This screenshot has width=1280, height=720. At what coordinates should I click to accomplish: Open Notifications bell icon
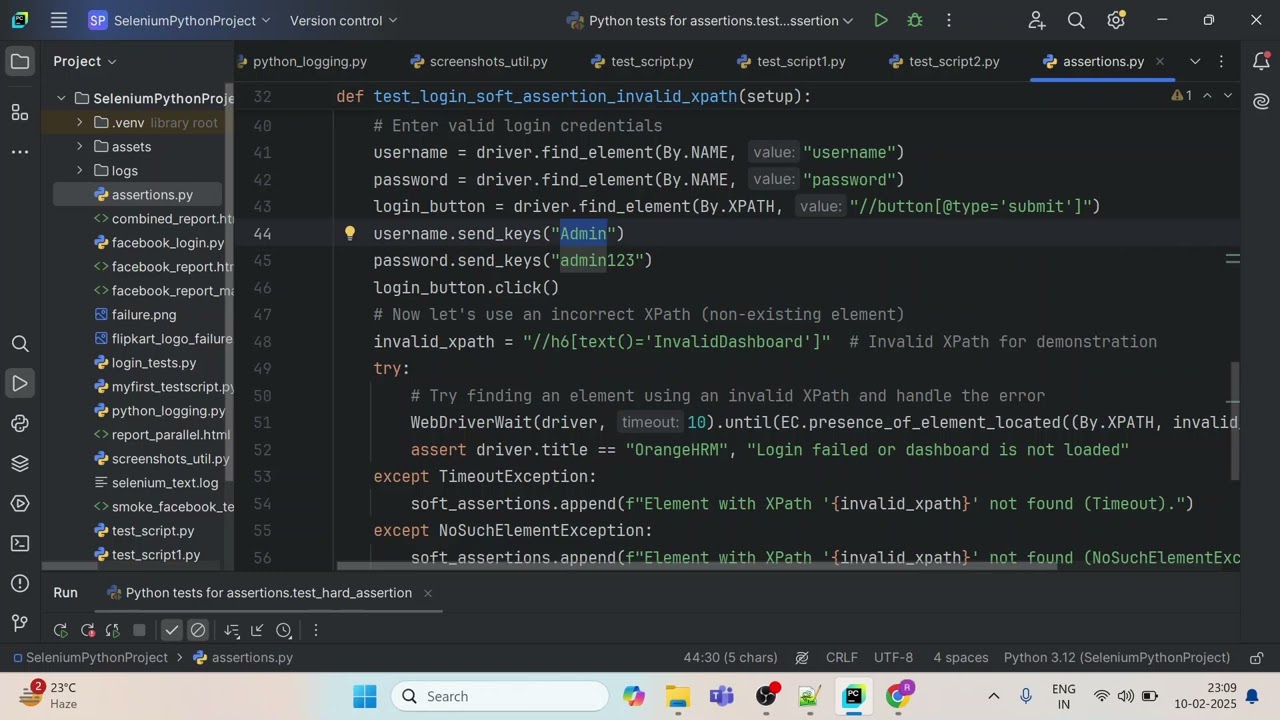pos(1261,62)
